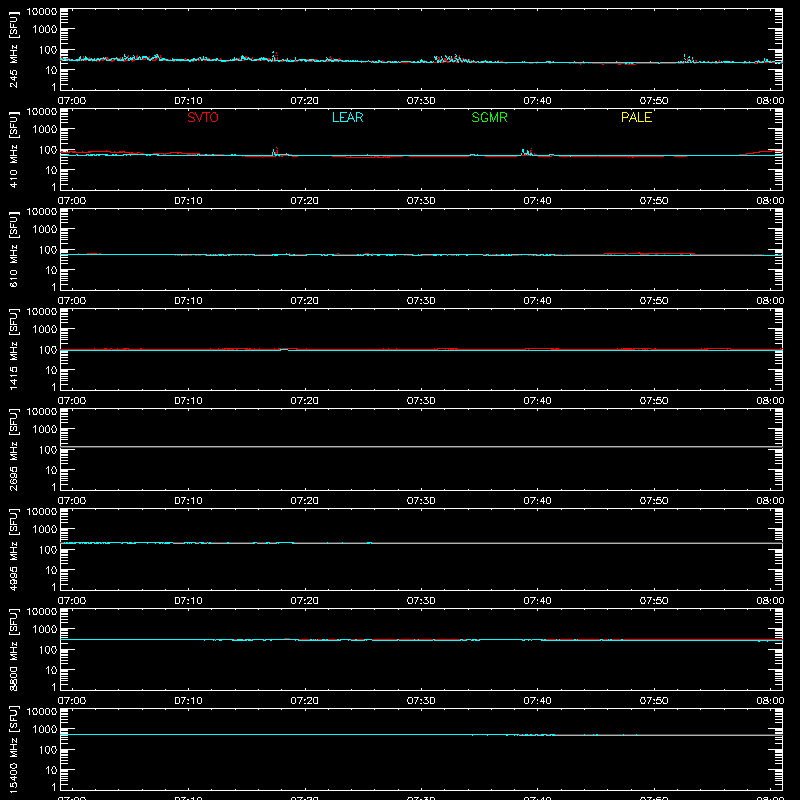Viewport: 800px width, 800px height.
Task: Click the 1000 tick of the 410 MHz panel
Action: pyautogui.click(x=45, y=130)
